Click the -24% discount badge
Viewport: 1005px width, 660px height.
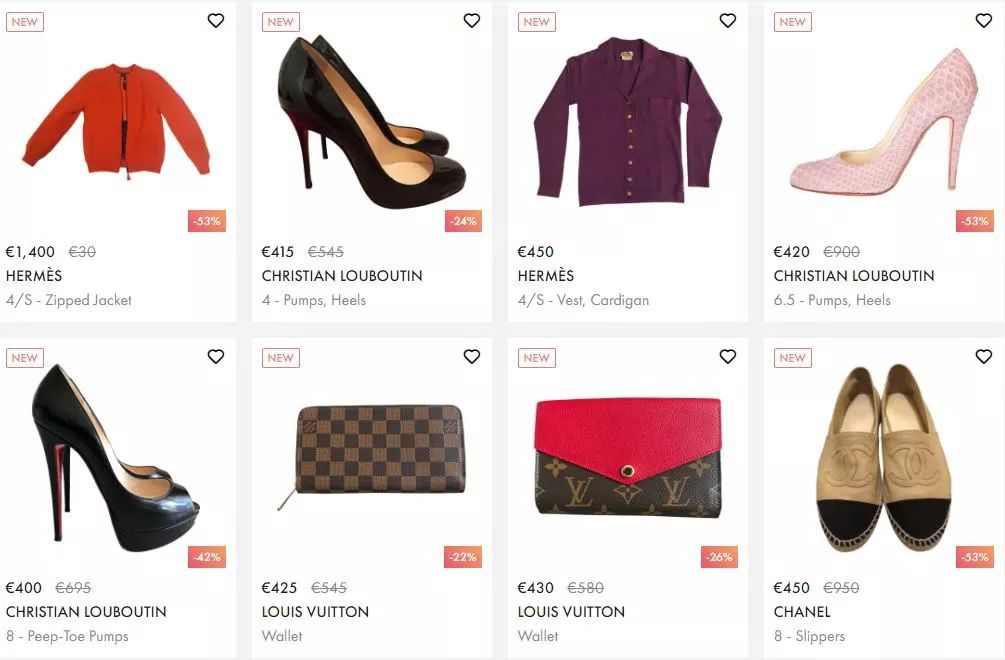[463, 221]
